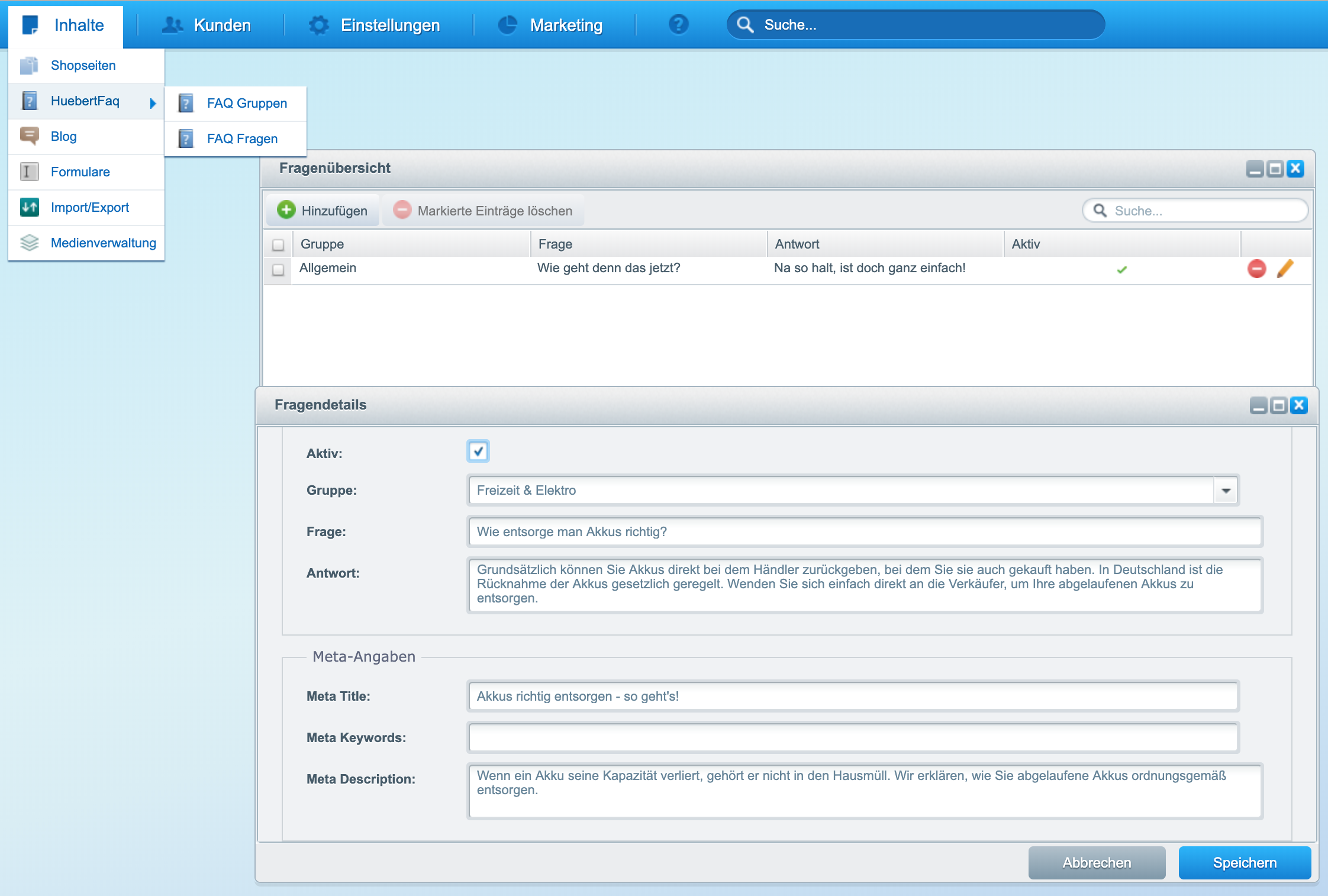The image size is (1328, 896).
Task: Click the HuebertFaq book icon
Action: tap(29, 101)
